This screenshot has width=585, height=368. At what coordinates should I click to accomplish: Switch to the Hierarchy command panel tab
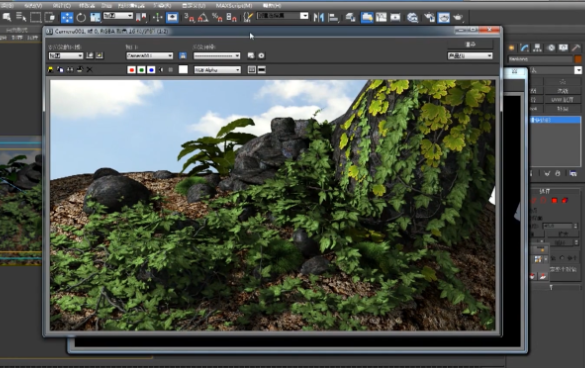537,47
